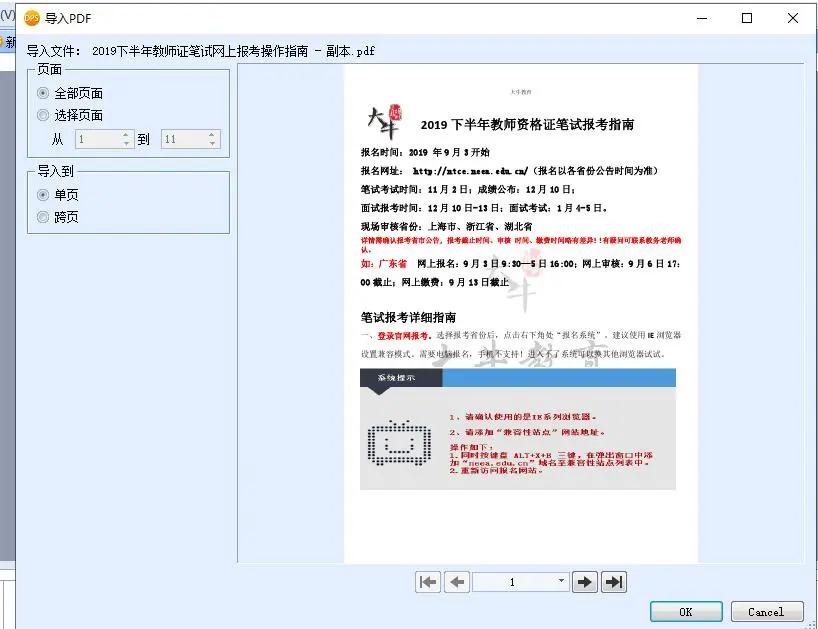Viewport: 818px width, 629px height.
Task: Decrease the 到 end page value
Action: point(212,143)
